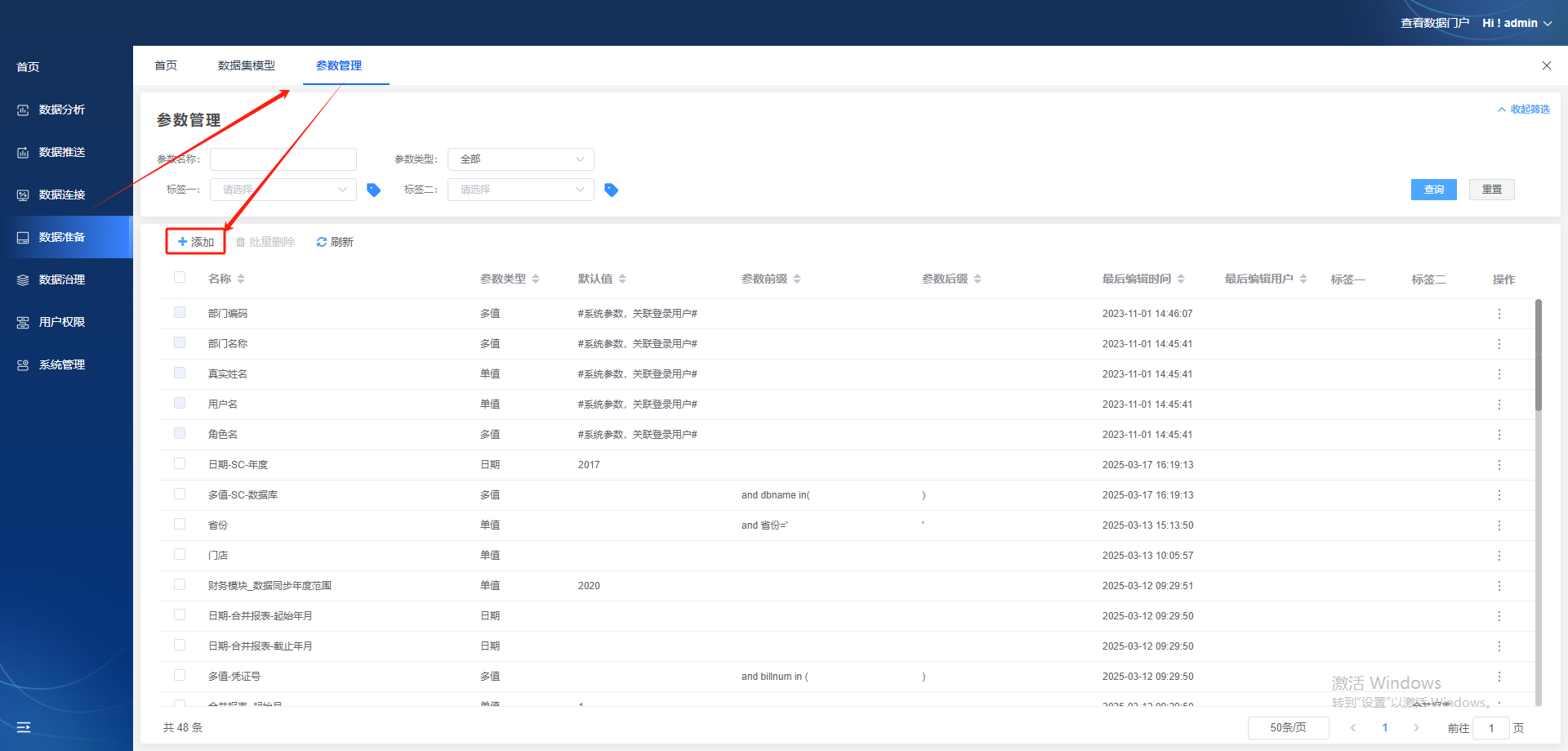Open the three-dot menu for 部门编码 row
Image resolution: width=1568 pixels, height=751 pixels.
coord(1499,314)
